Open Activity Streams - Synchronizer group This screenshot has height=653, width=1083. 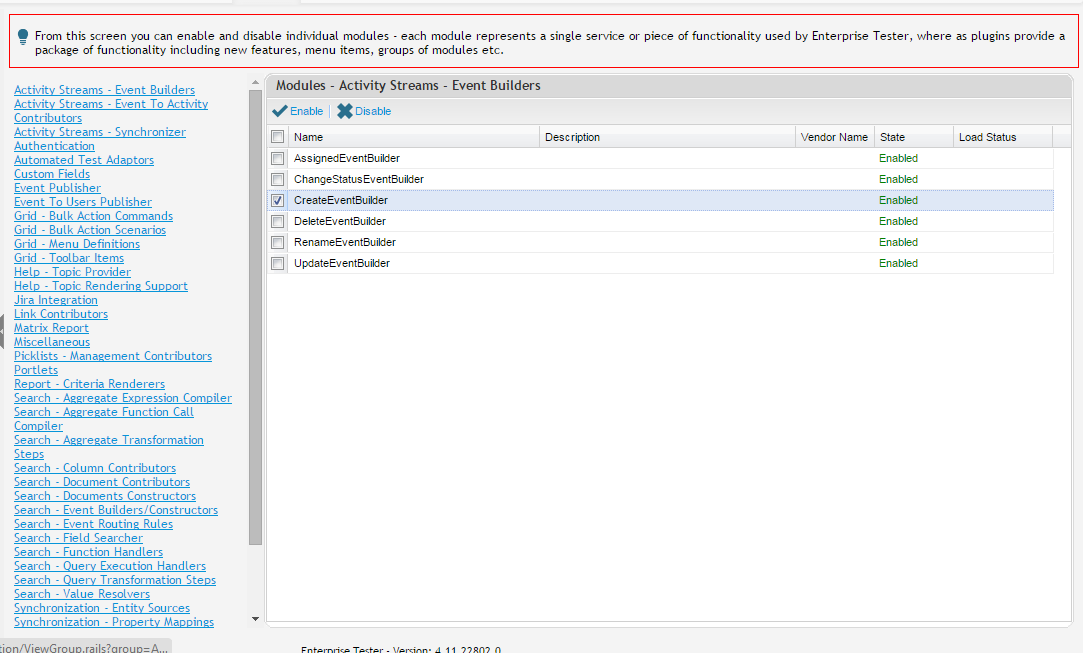(100, 132)
